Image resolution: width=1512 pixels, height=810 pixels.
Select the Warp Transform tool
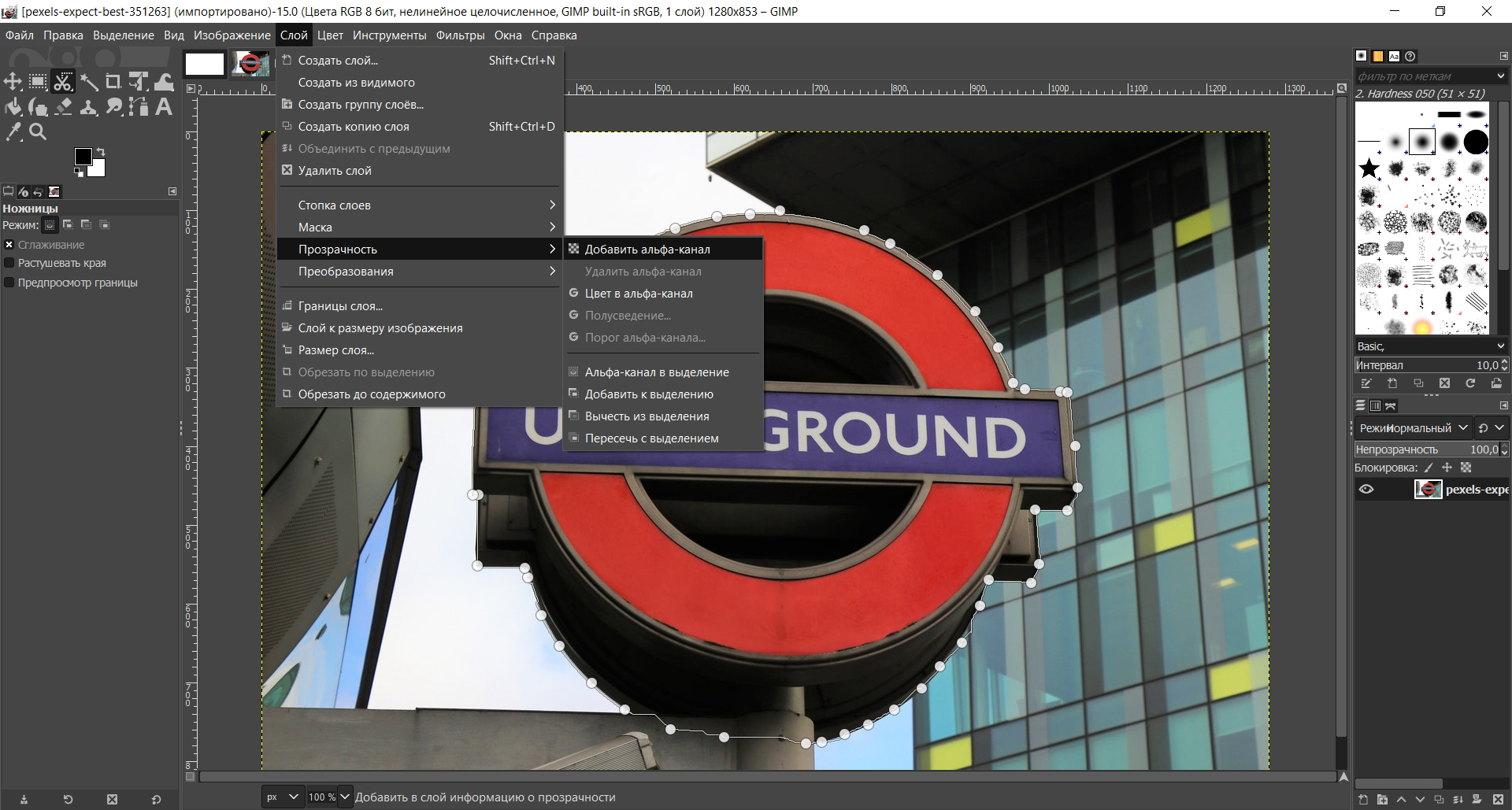click(x=164, y=82)
